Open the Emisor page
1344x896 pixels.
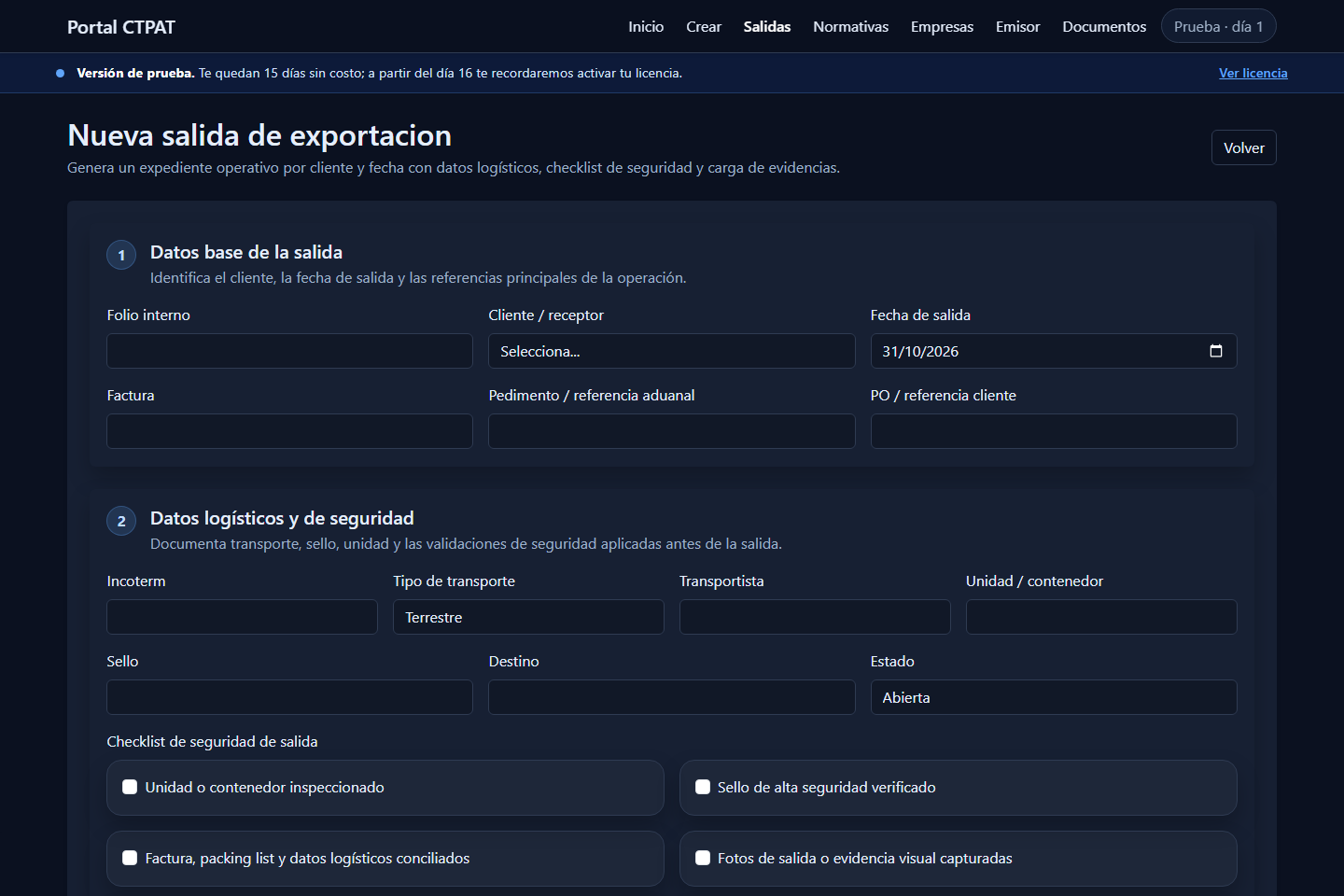1017,26
